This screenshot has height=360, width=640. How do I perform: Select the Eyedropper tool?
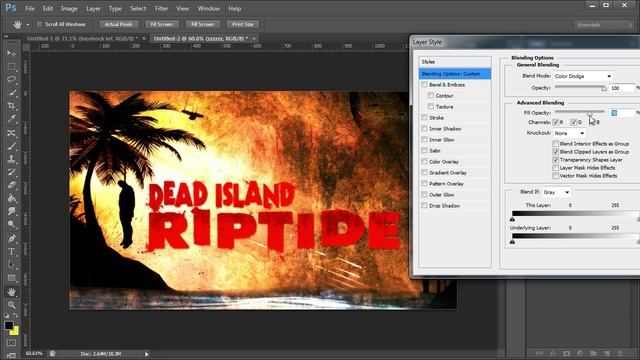click(x=11, y=119)
